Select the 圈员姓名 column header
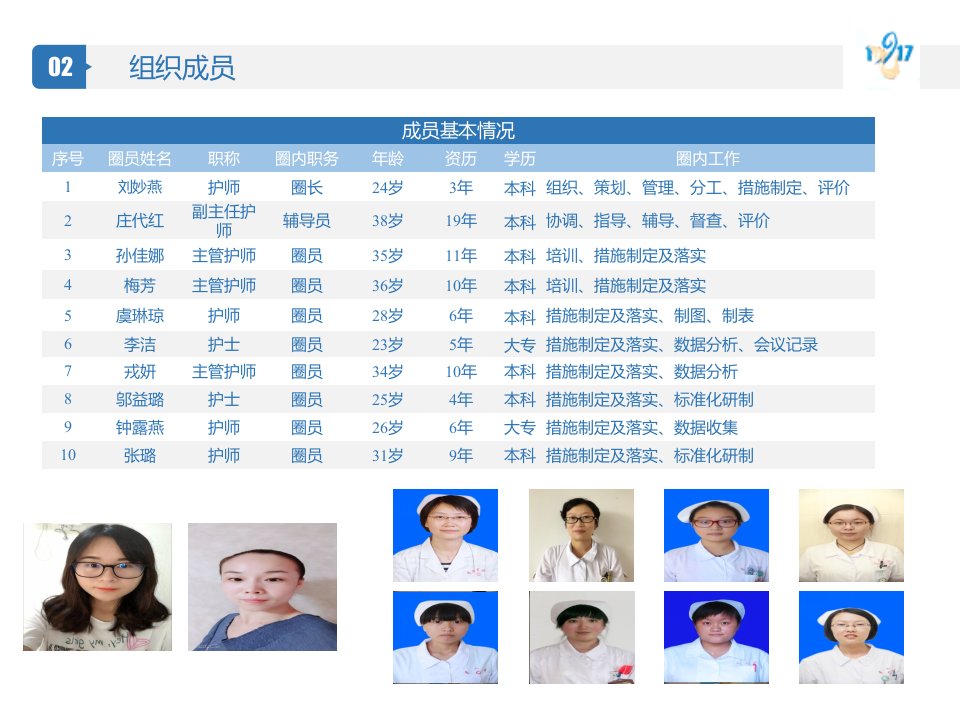 click(x=140, y=159)
